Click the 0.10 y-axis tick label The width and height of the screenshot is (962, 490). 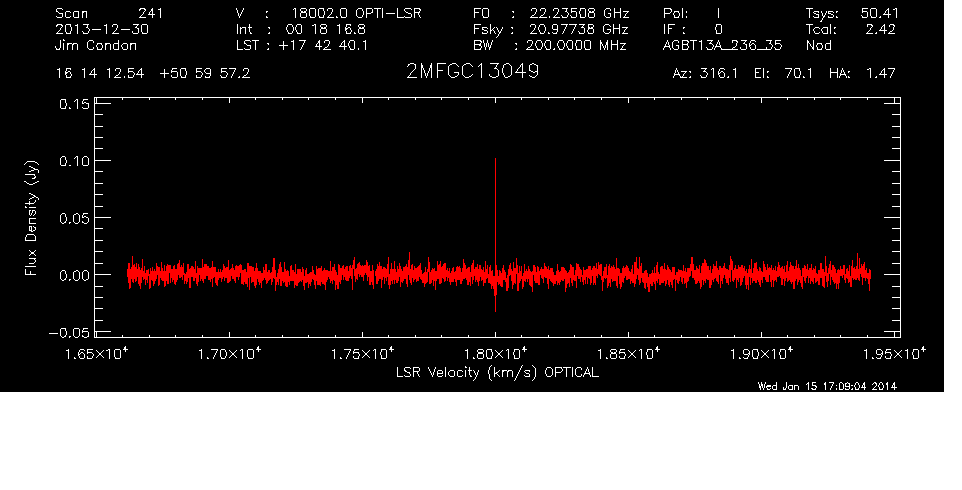(74, 161)
